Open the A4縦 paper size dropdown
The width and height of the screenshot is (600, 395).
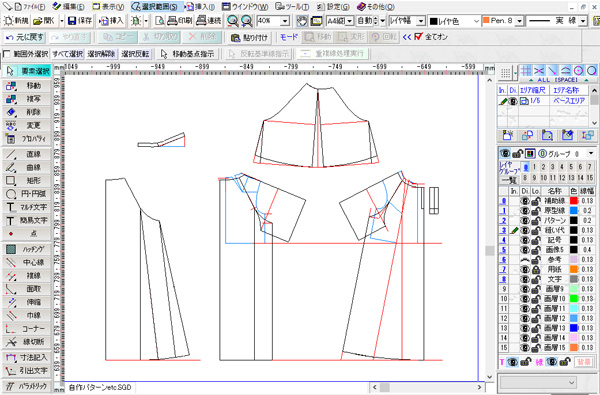pyautogui.click(x=350, y=21)
